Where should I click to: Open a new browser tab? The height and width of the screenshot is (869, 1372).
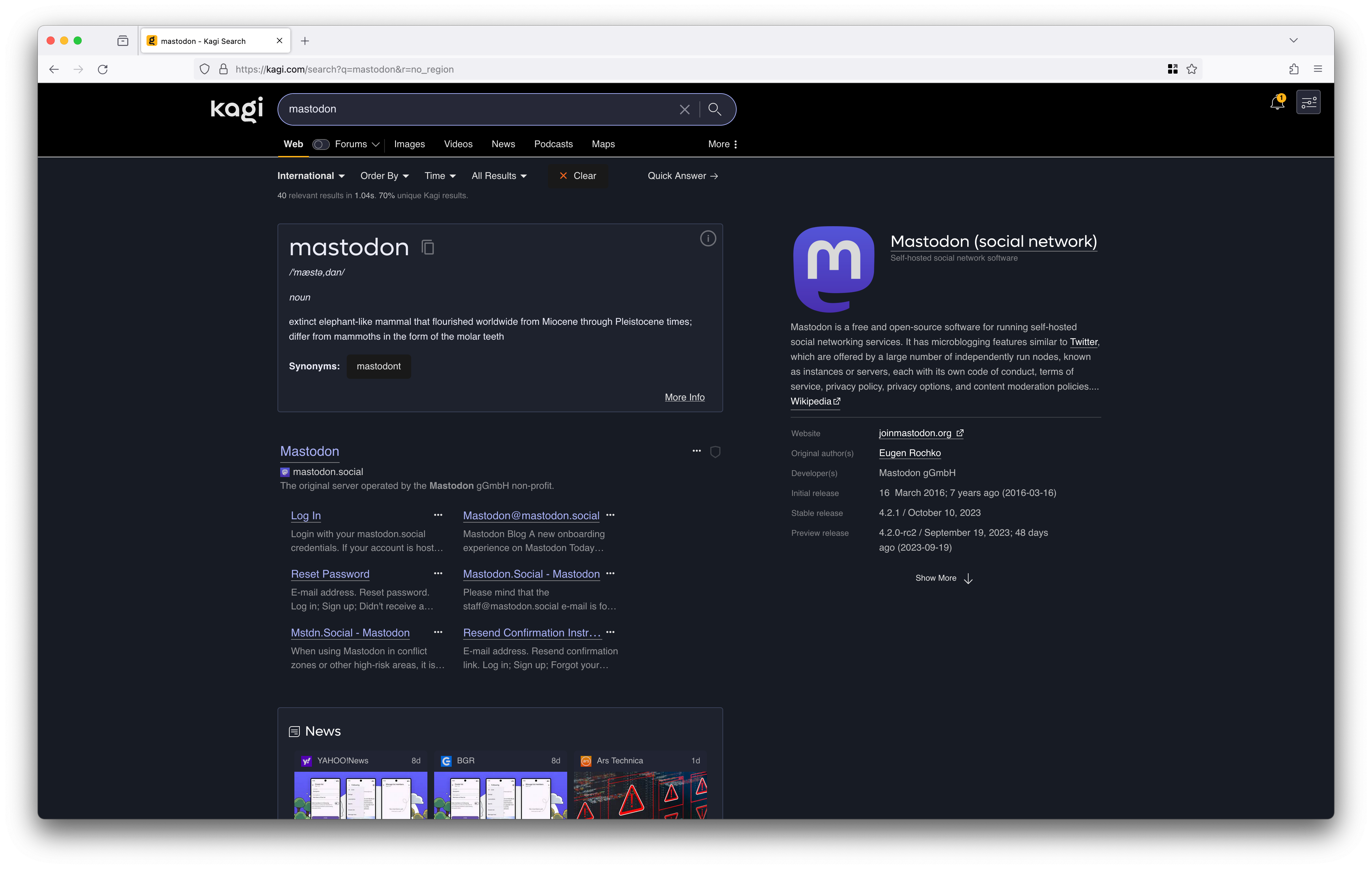click(x=305, y=41)
